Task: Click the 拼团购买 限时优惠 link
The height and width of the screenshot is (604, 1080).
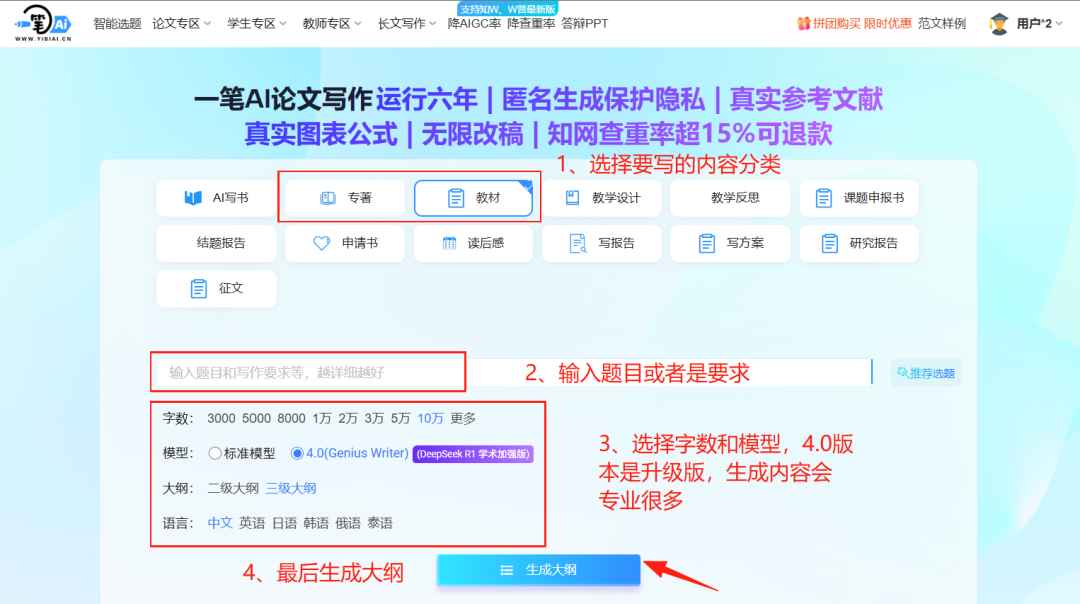Action: pos(862,23)
